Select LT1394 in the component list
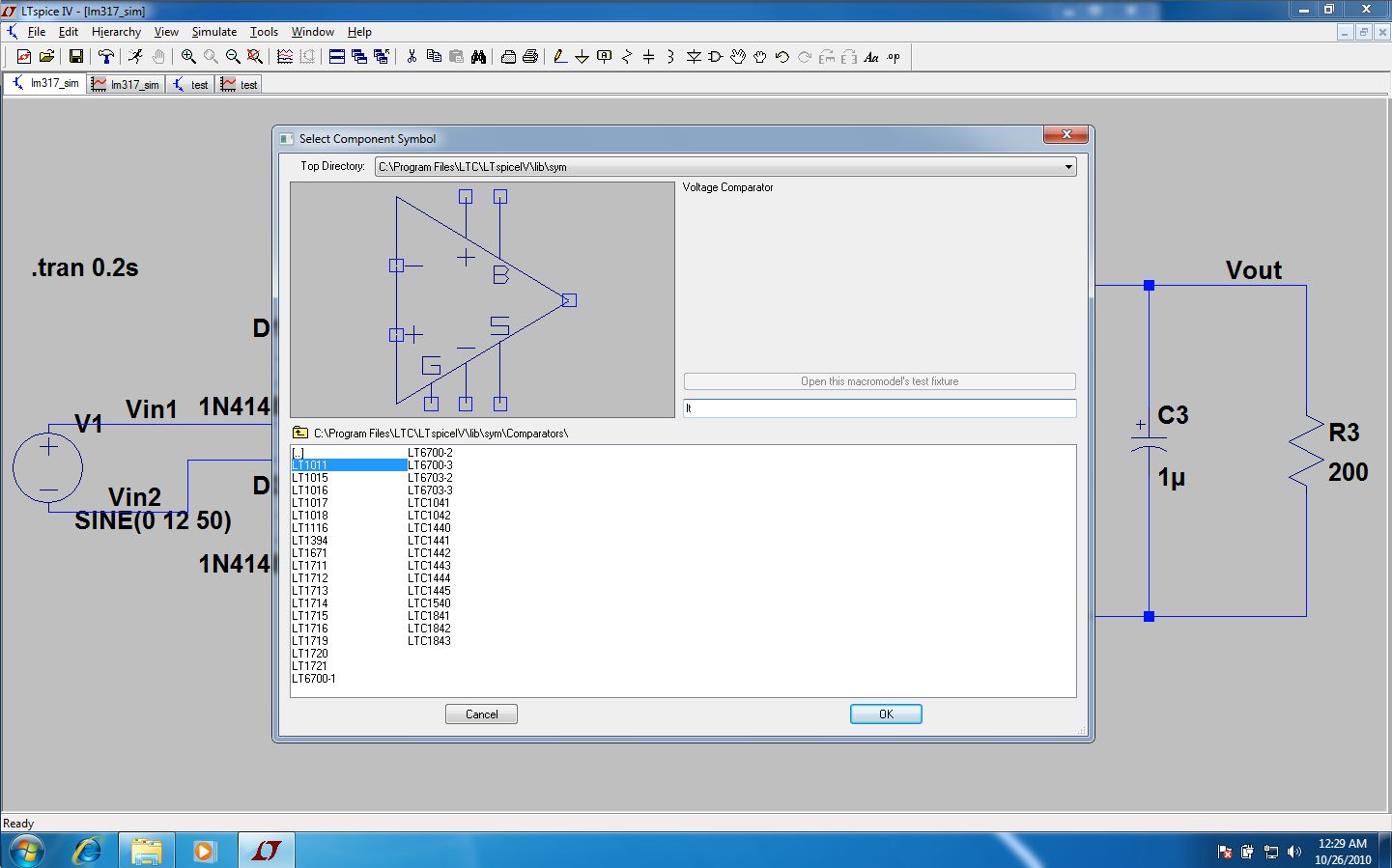 click(310, 541)
